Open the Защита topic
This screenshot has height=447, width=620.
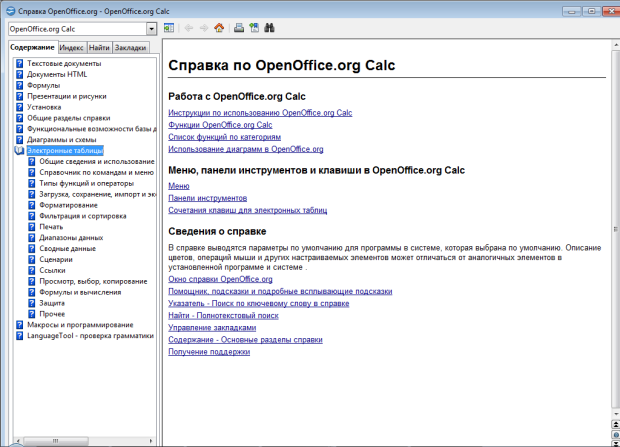(x=52, y=303)
